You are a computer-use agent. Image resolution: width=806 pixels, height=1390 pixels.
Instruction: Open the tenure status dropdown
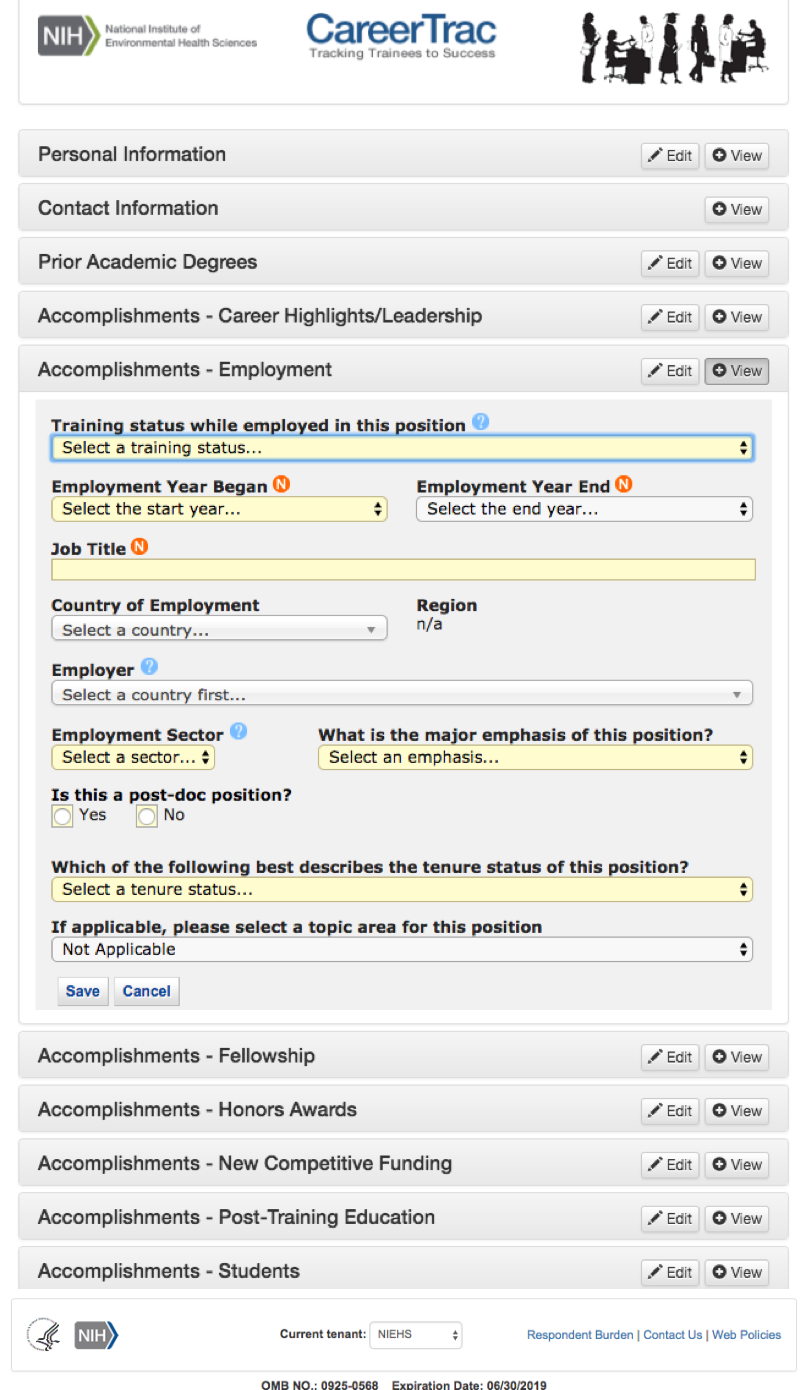402,889
